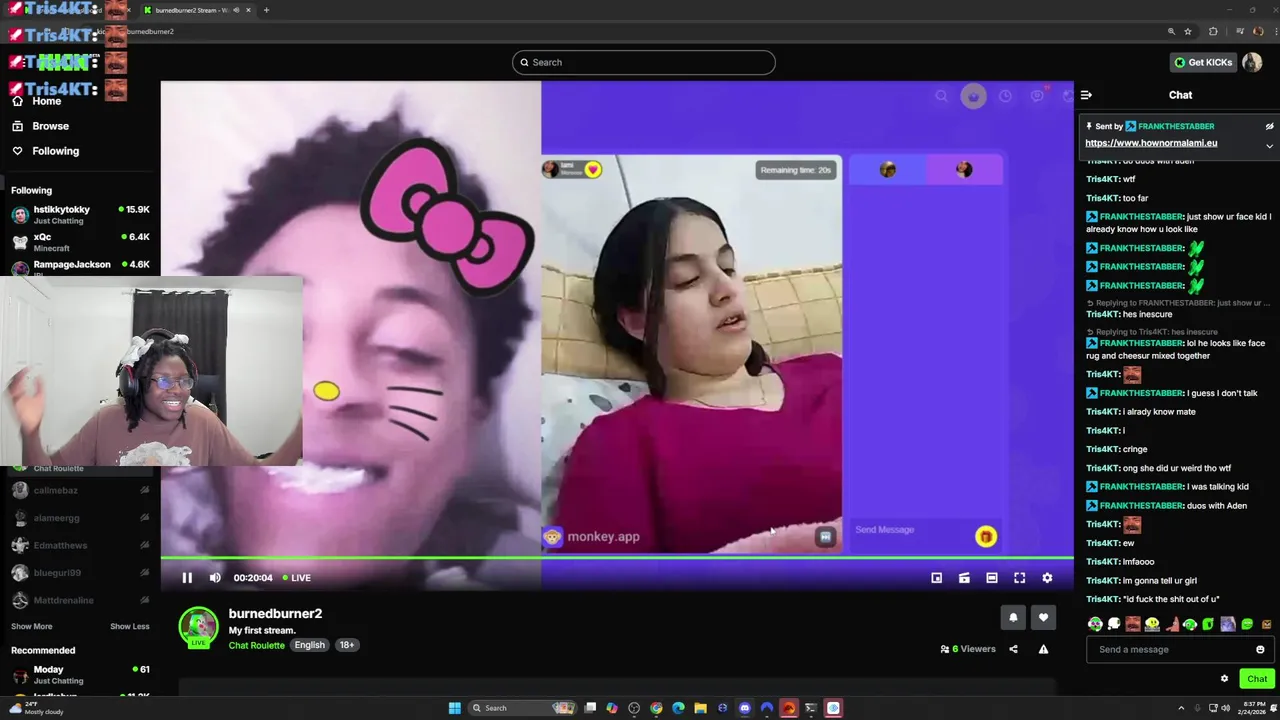Click the green Chat send button

point(1257,678)
